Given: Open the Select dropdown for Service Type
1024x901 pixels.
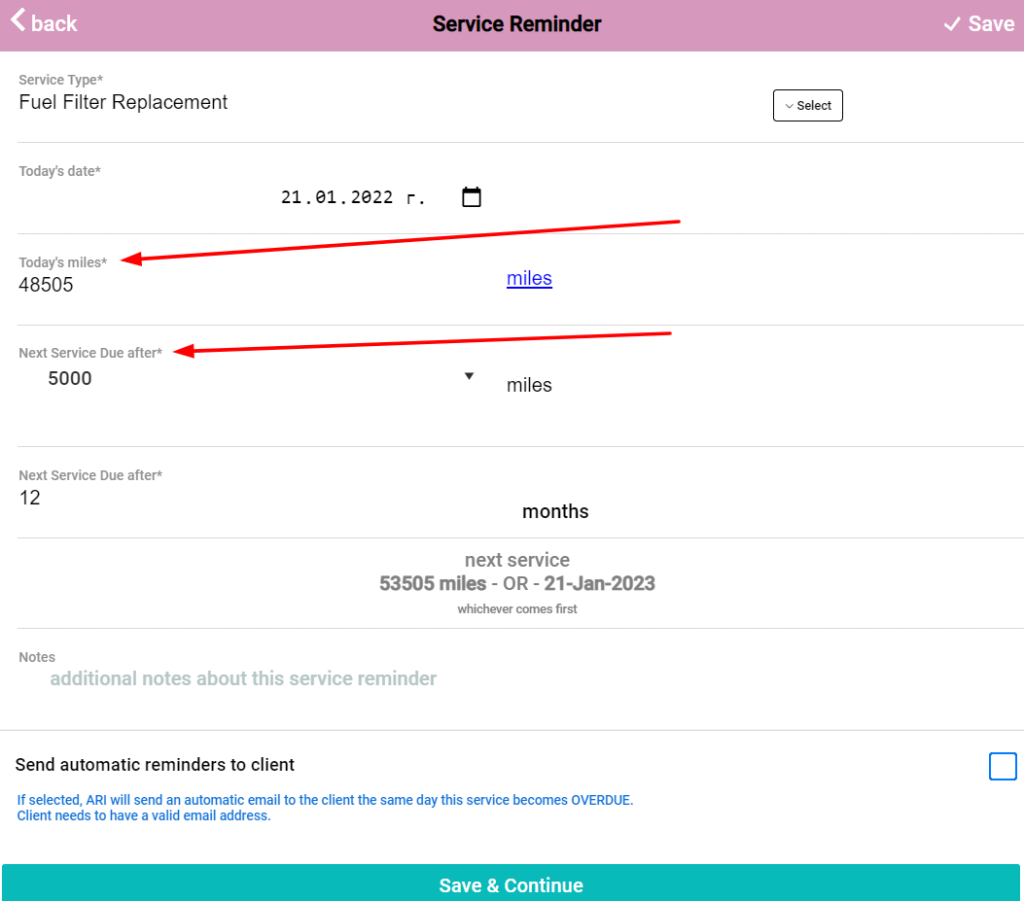Looking at the screenshot, I should [808, 105].
